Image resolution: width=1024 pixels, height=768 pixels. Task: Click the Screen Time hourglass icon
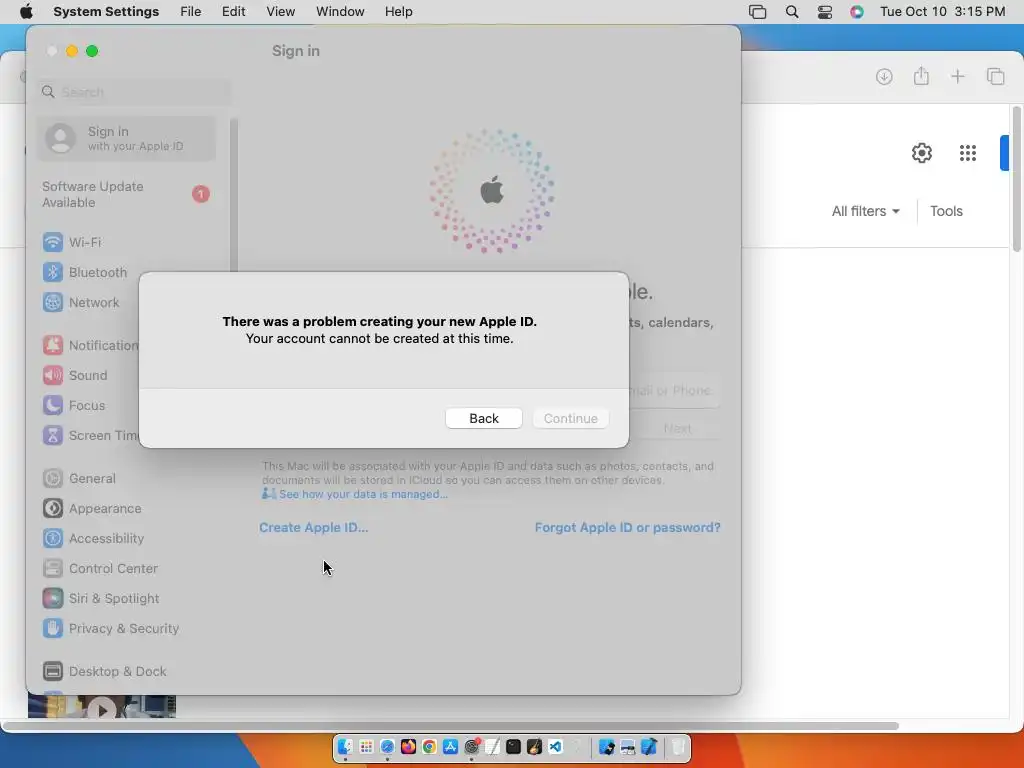53,436
